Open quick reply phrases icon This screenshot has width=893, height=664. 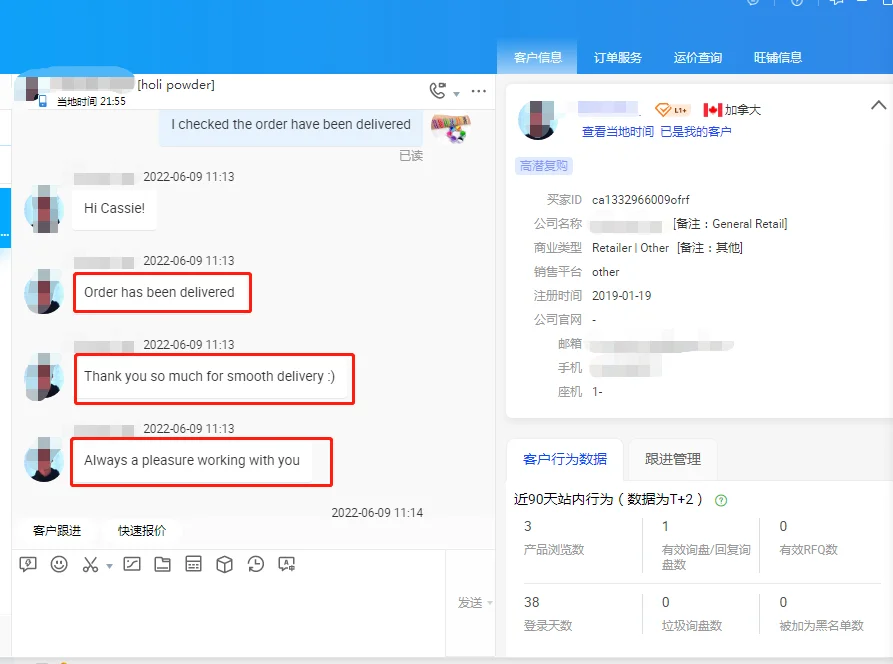tap(28, 564)
